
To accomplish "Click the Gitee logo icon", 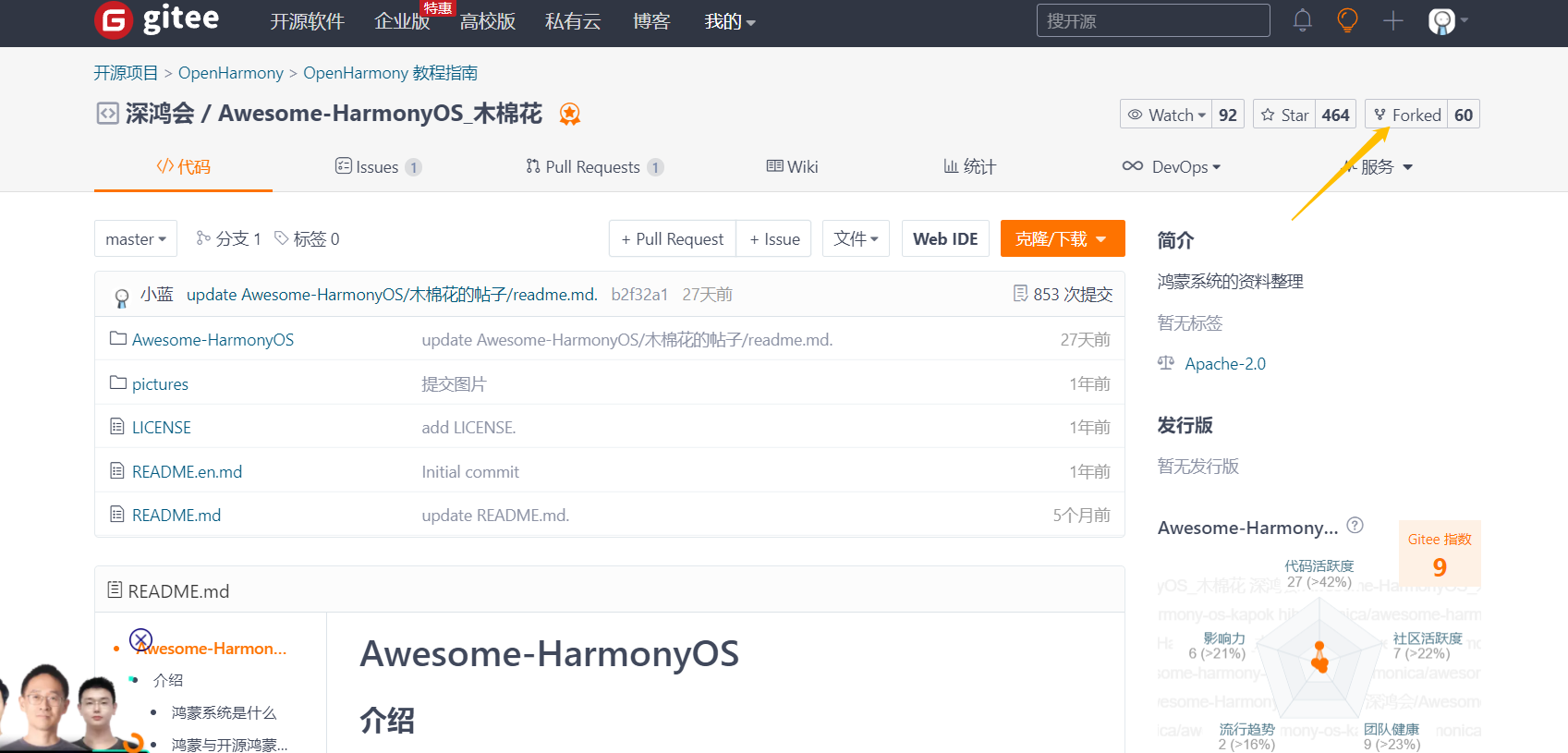I will click(114, 20).
